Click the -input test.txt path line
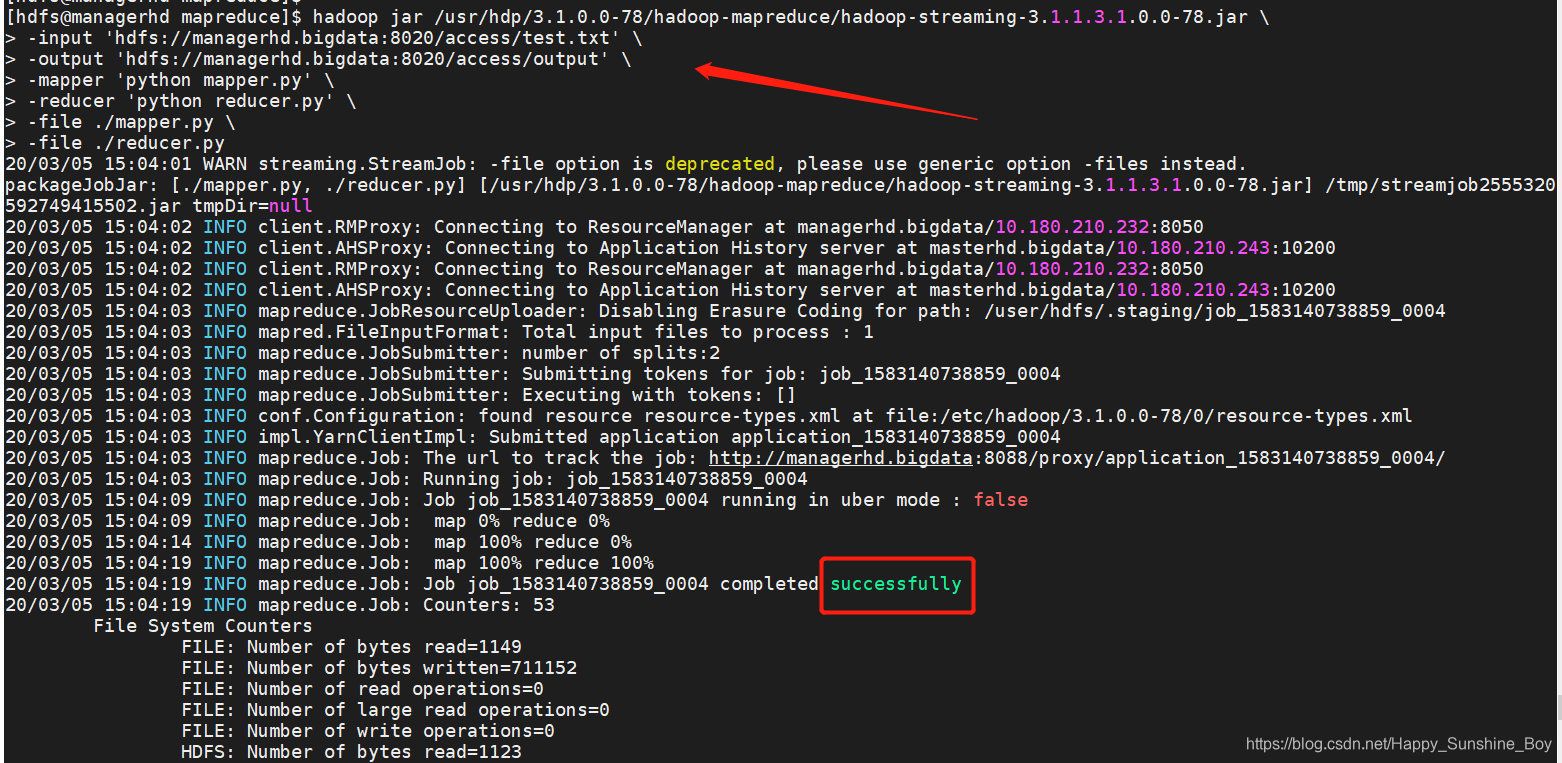Viewport: 1562px width, 763px height. point(323,38)
